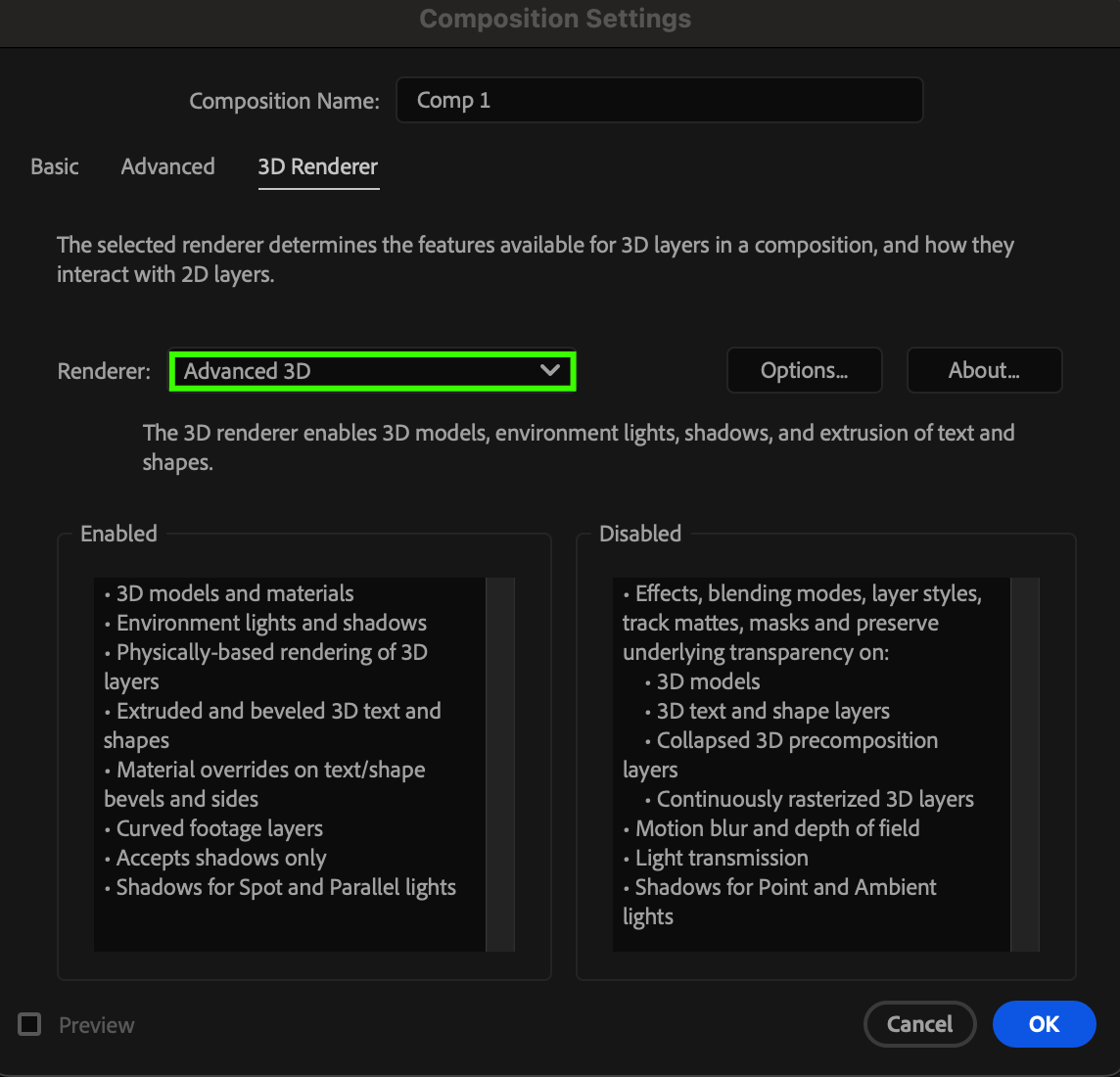Click "Accepts shadows only" in Enabled list
1120x1077 pixels.
tap(221, 858)
